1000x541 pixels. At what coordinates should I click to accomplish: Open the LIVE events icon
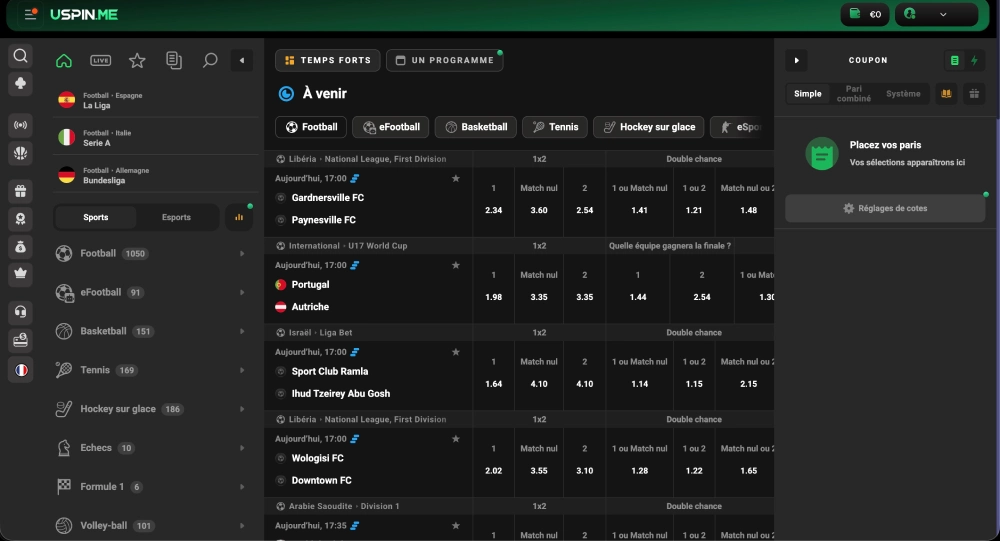[101, 61]
